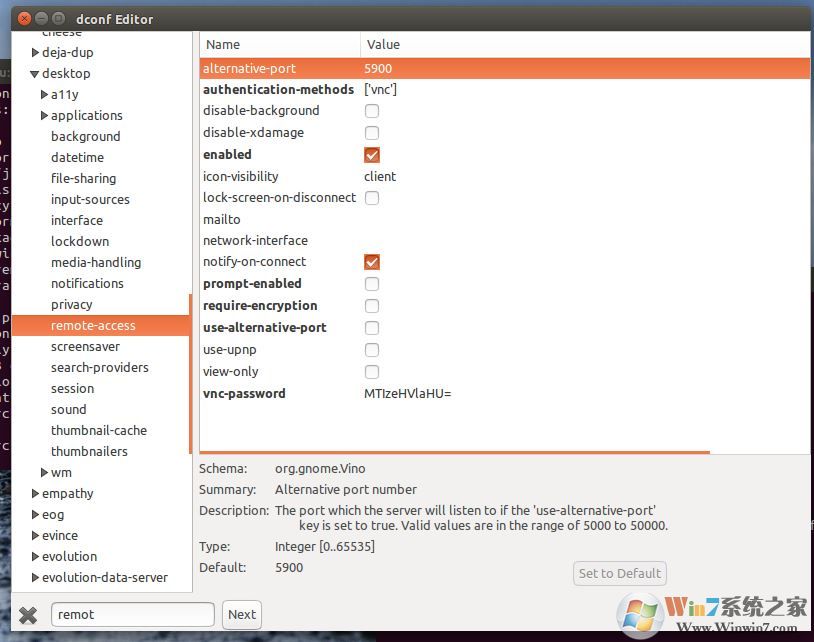814x642 pixels.
Task: Enable the disable-background checkbox
Action: (372, 111)
